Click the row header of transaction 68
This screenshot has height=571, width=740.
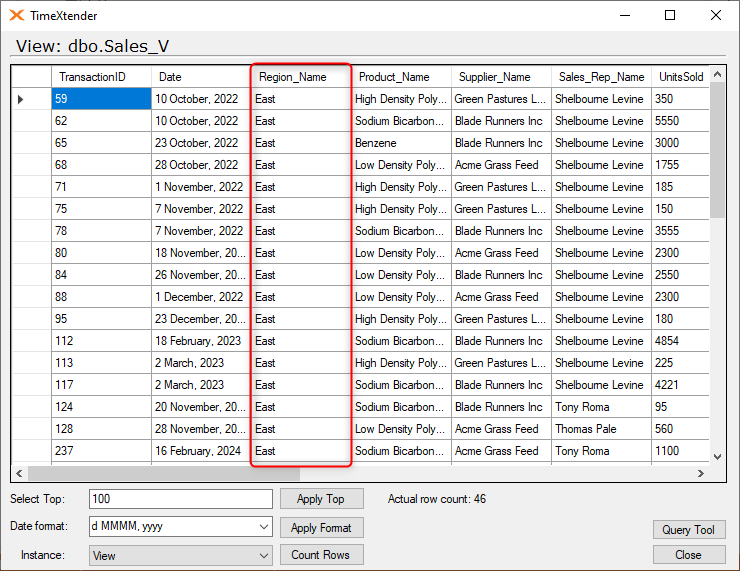pyautogui.click(x=32, y=165)
